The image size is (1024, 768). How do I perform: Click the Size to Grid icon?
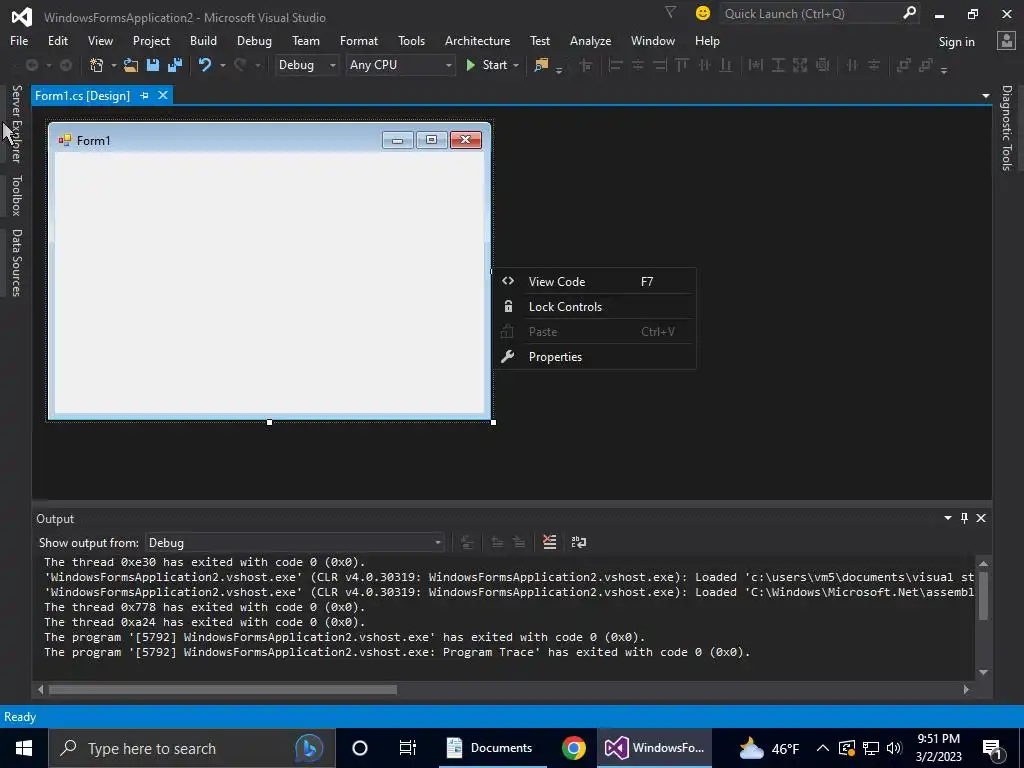(822, 65)
